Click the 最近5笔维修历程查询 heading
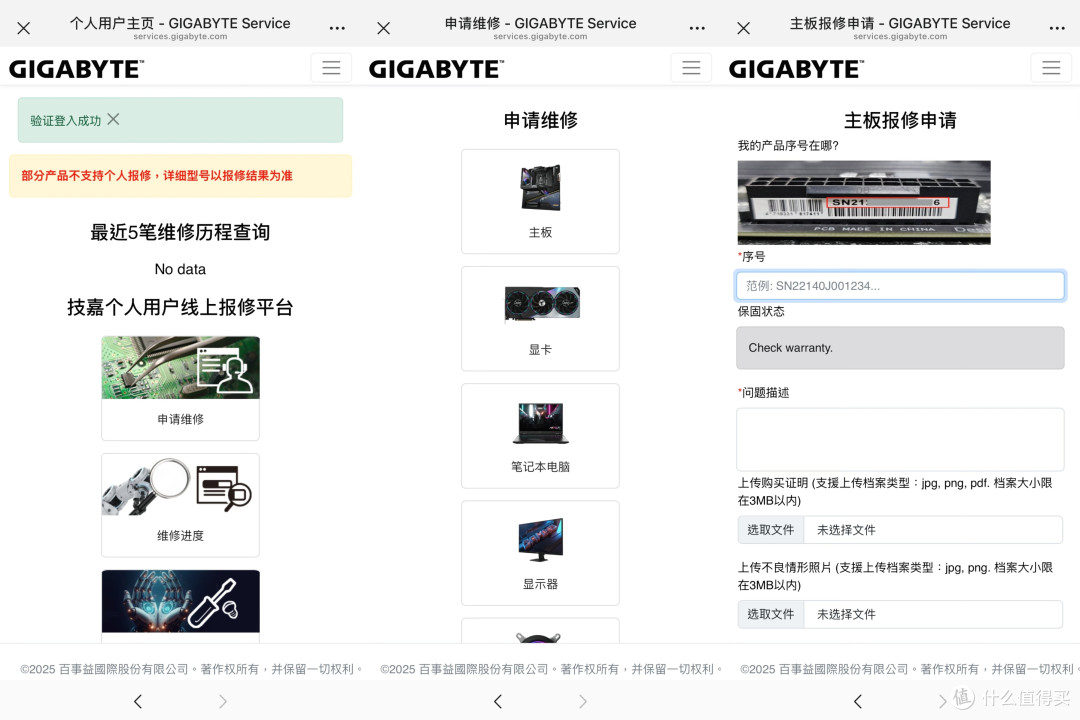The width and height of the screenshot is (1080, 720). [180, 232]
